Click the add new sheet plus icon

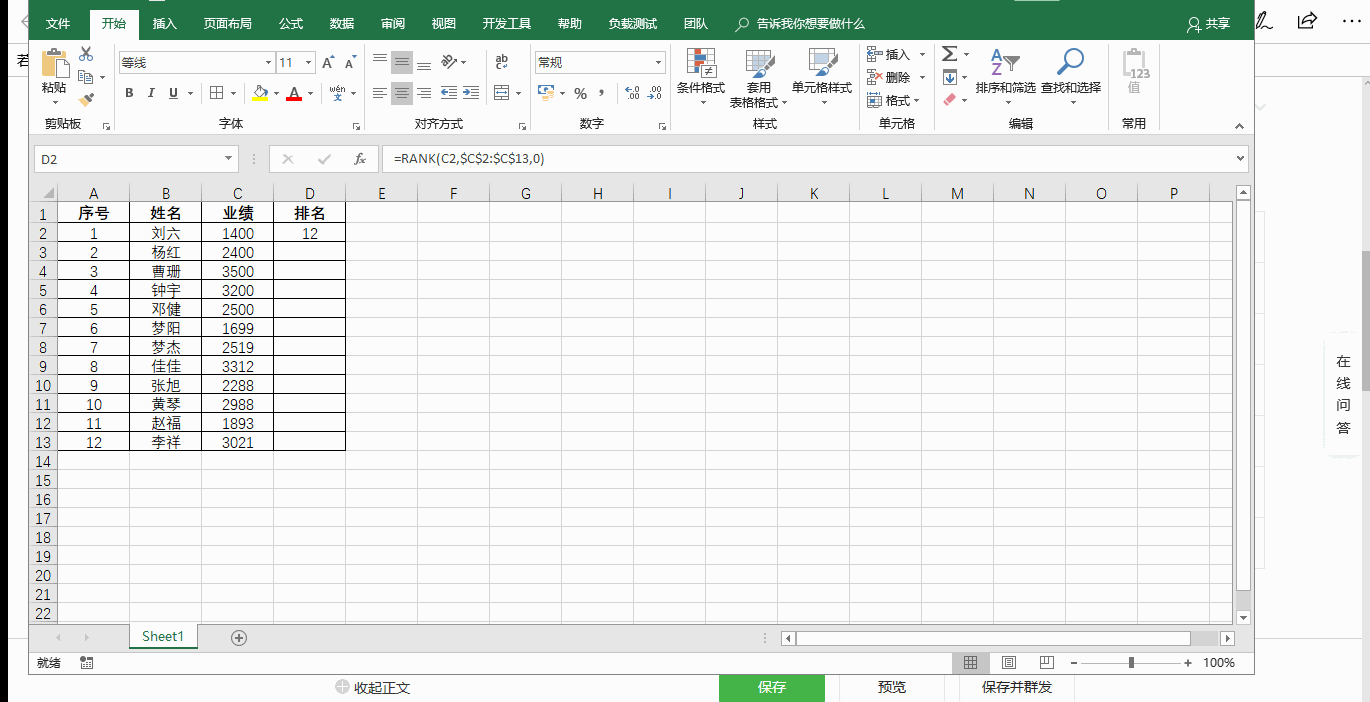click(238, 637)
